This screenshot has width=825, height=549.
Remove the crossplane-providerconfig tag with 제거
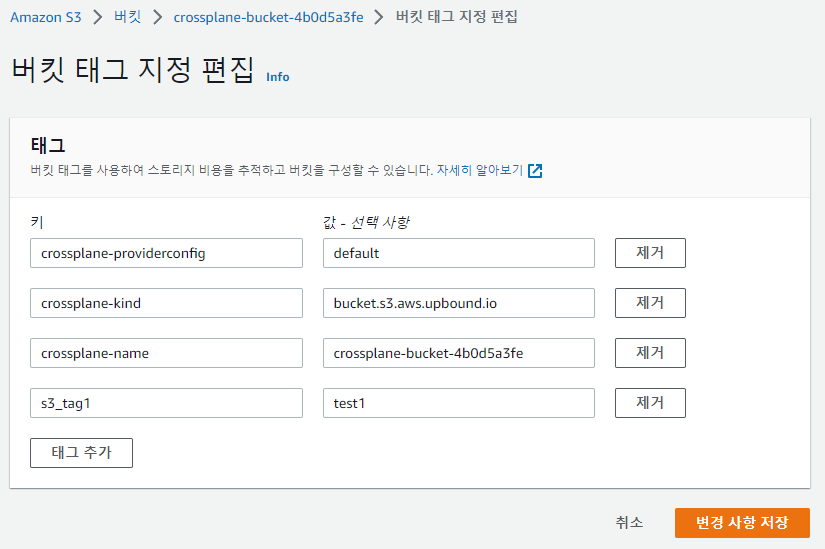pyautogui.click(x=650, y=253)
